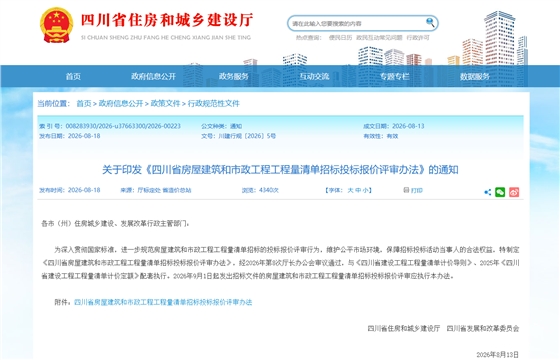Click the 行政许可 hot search link
The width and height of the screenshot is (560, 360).
(418, 38)
